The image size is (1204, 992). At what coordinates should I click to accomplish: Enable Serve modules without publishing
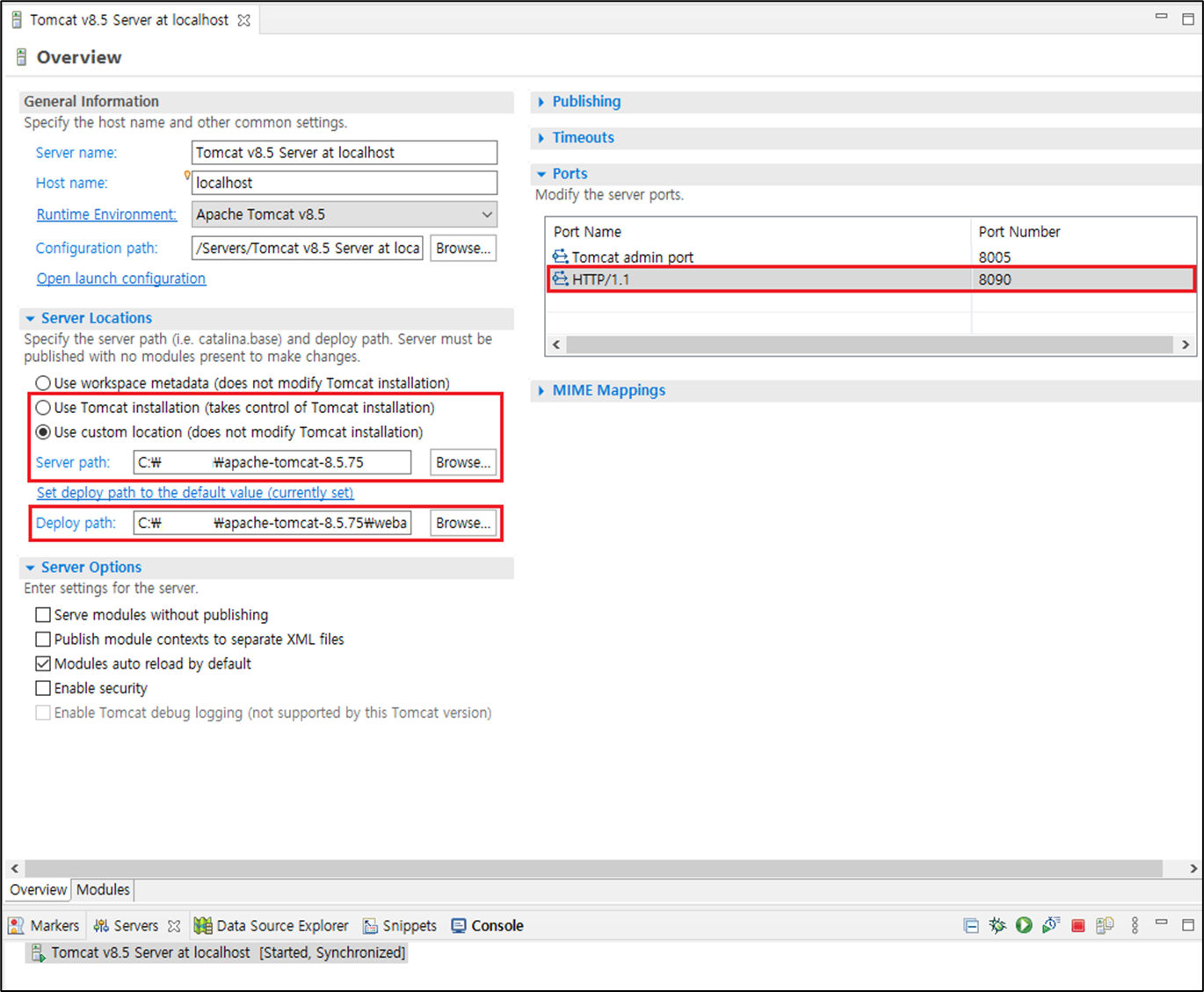(x=43, y=615)
